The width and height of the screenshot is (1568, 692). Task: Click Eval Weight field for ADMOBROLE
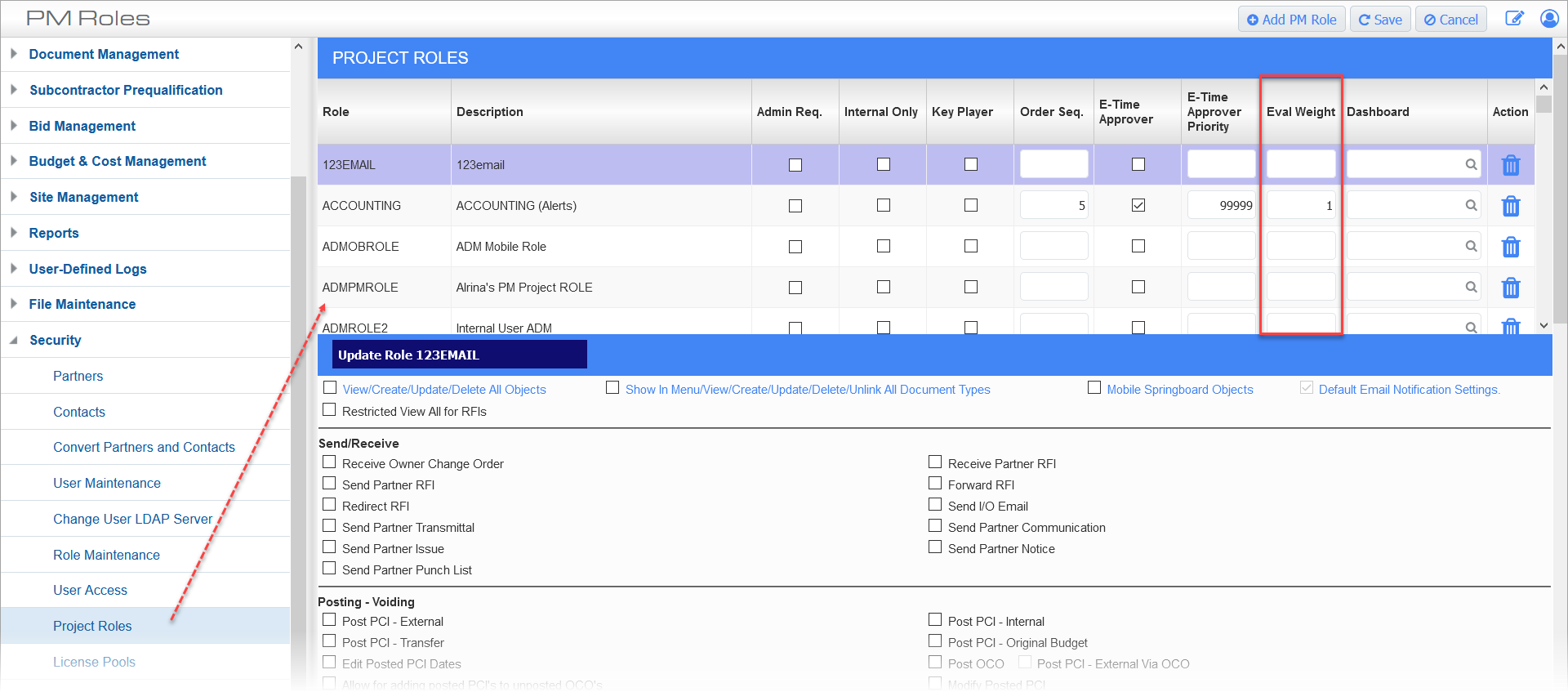point(1300,246)
